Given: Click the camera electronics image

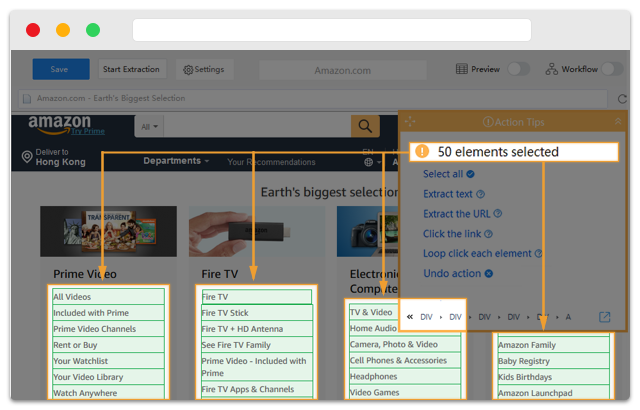Looking at the screenshot, I should click(x=367, y=231).
